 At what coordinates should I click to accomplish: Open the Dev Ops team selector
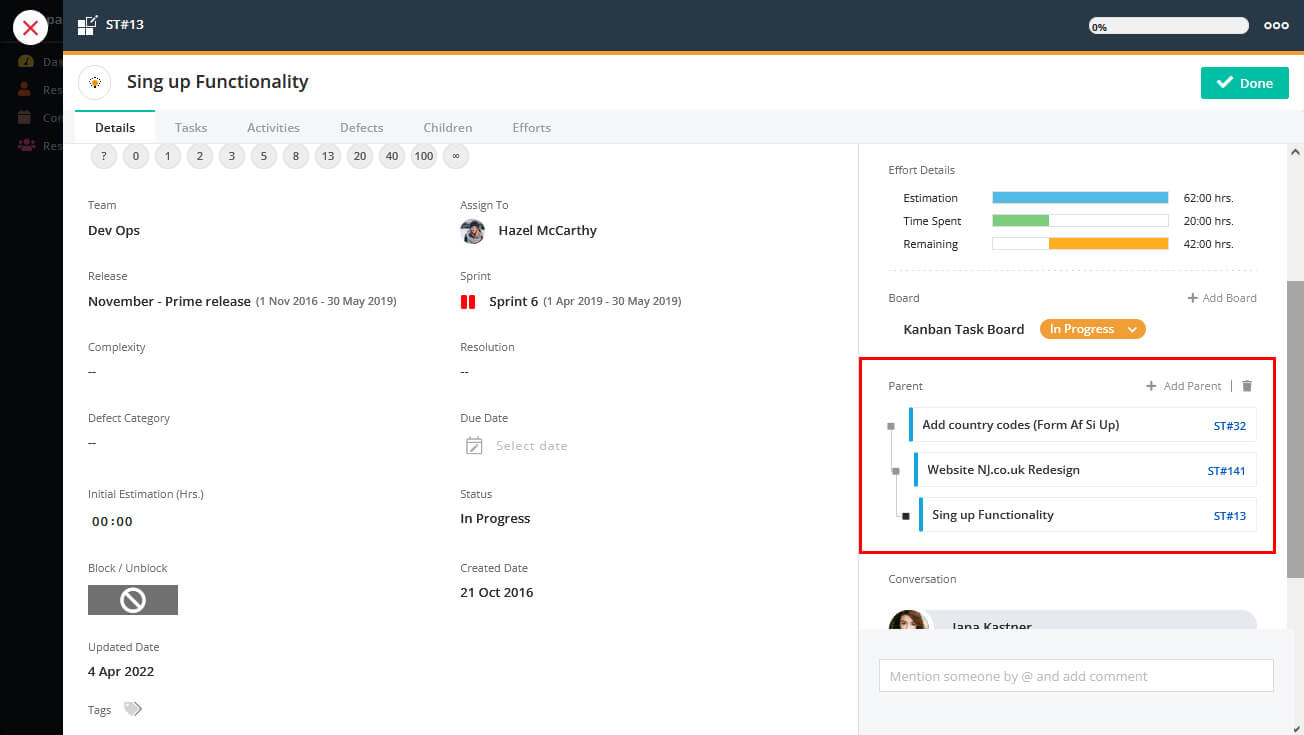[x=114, y=231]
